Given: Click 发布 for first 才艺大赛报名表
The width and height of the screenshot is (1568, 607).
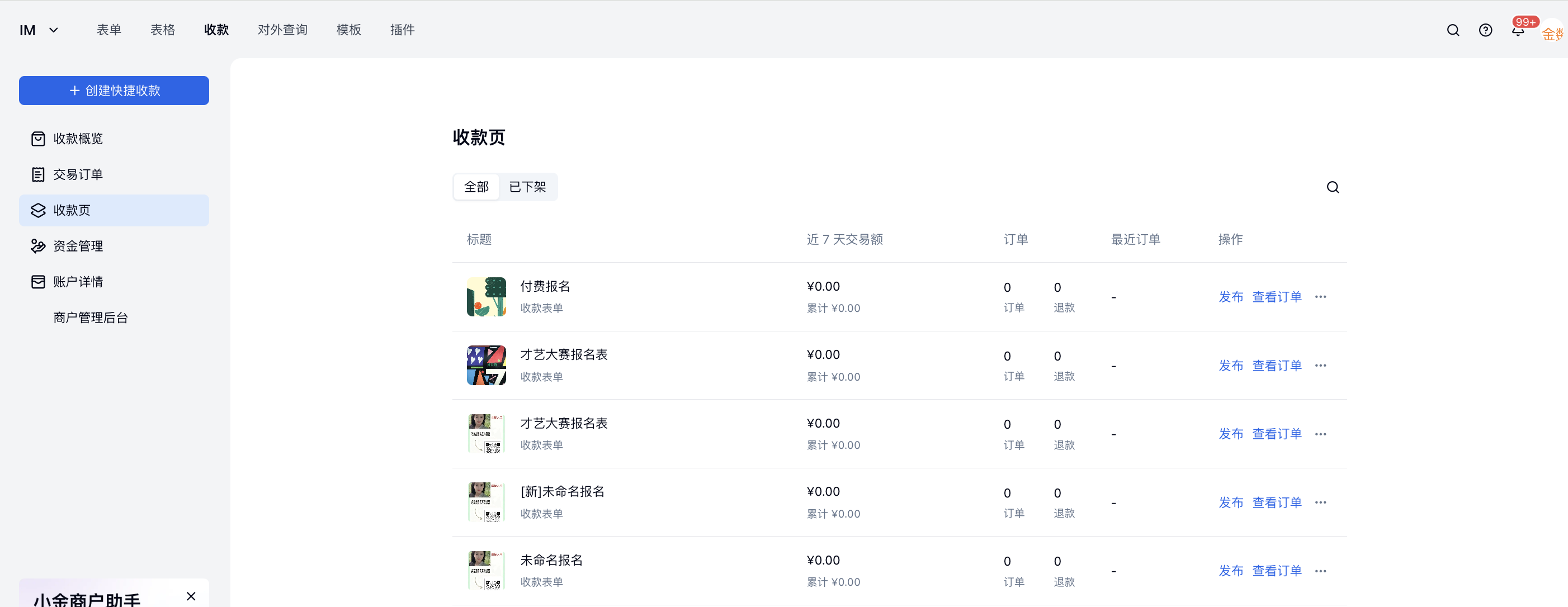Looking at the screenshot, I should (1231, 366).
